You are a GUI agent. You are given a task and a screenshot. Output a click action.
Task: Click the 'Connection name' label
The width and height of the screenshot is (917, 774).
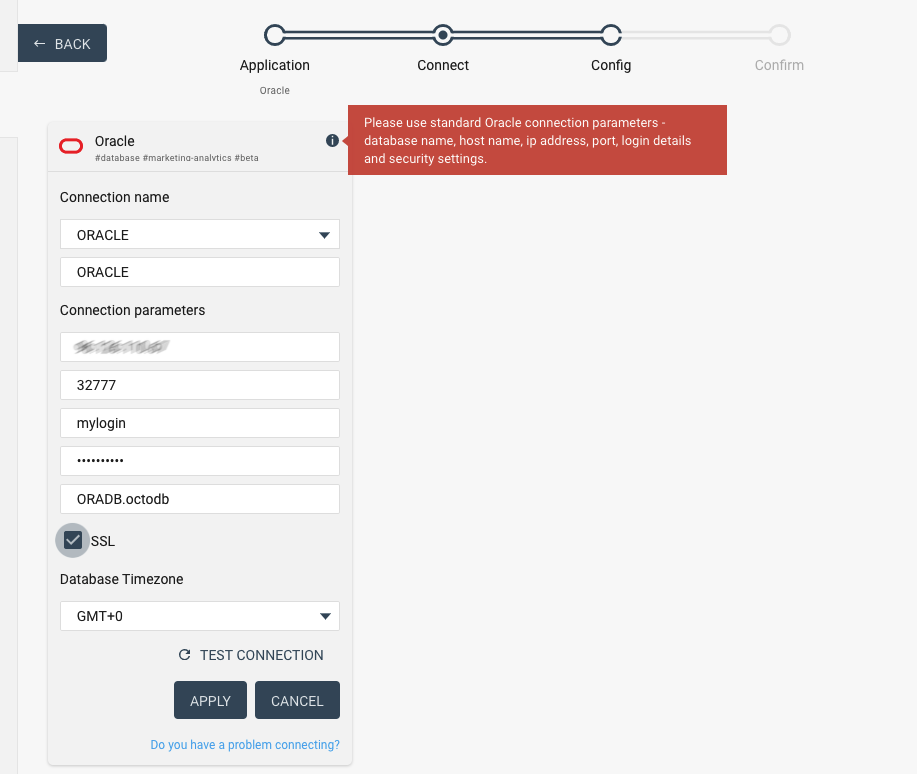pyautogui.click(x=115, y=197)
